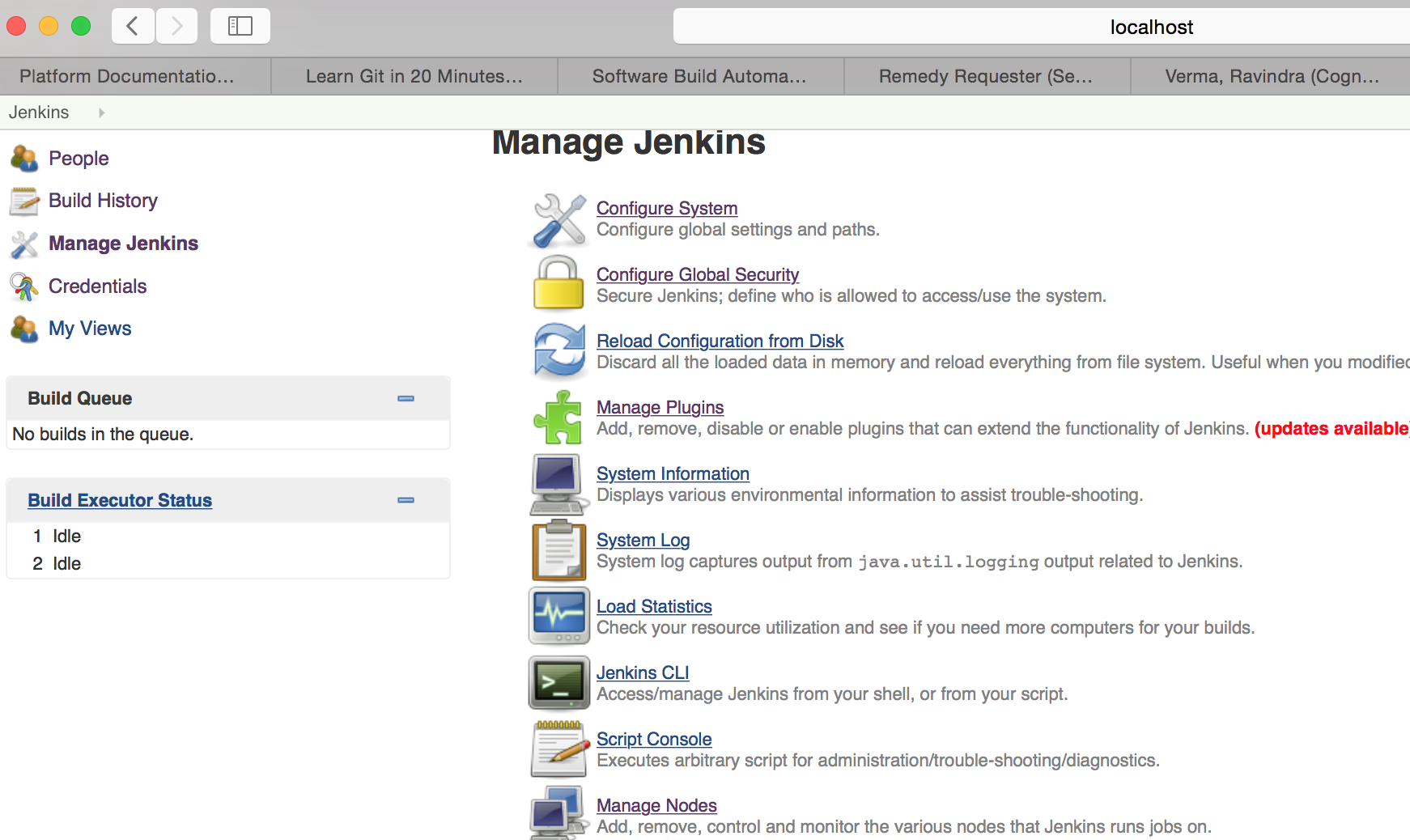Click the Manage Plugins puzzle piece icon
Viewport: 1410px width, 840px height.
[558, 418]
